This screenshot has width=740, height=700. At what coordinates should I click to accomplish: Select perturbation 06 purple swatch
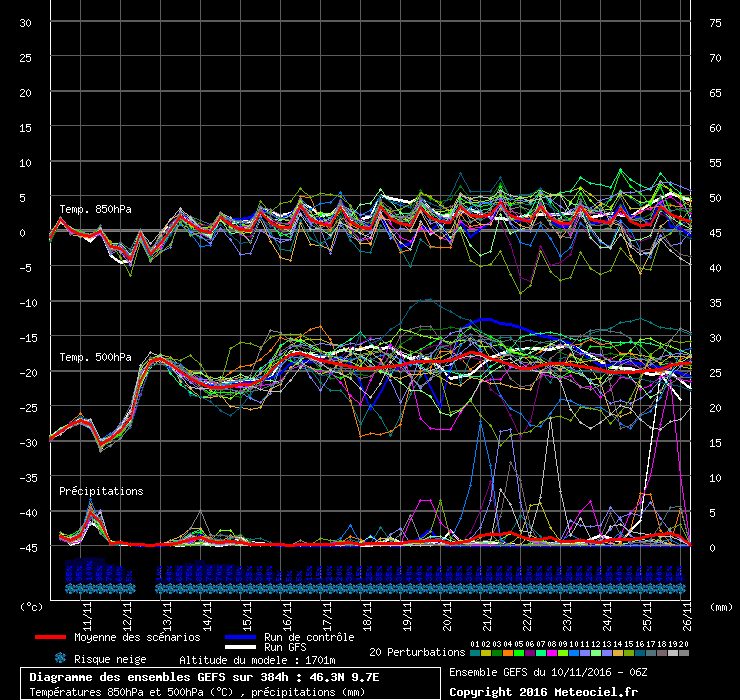click(x=530, y=653)
